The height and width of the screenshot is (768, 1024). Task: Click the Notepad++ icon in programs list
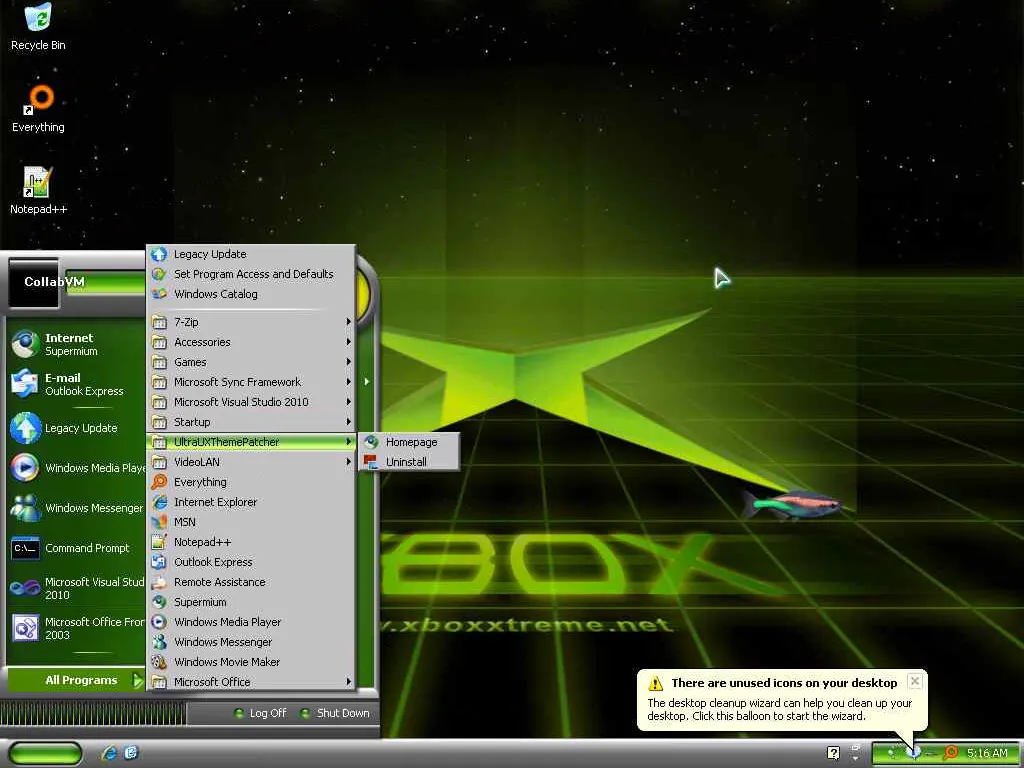(x=159, y=542)
